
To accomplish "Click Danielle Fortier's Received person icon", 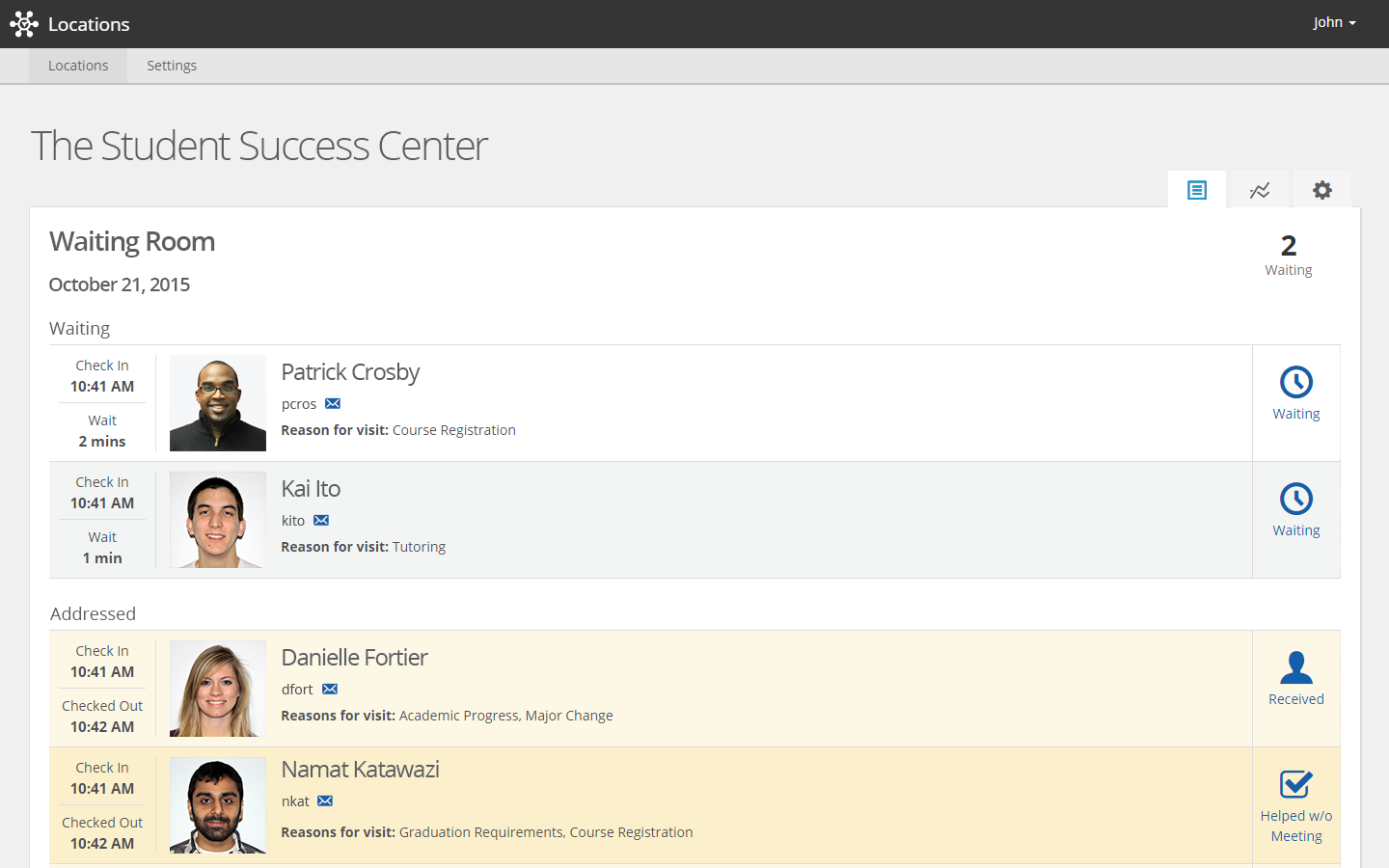I will [x=1295, y=667].
